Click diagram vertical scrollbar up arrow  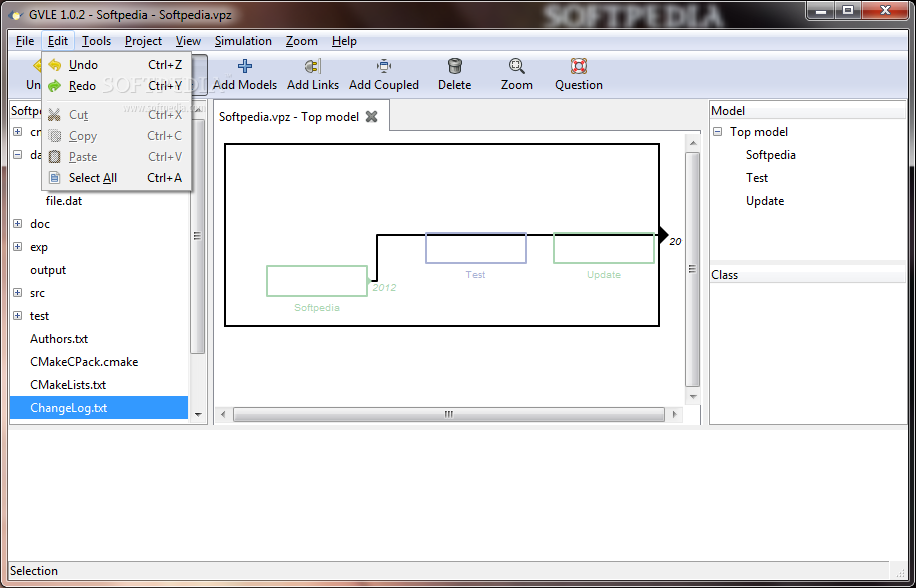point(693,143)
